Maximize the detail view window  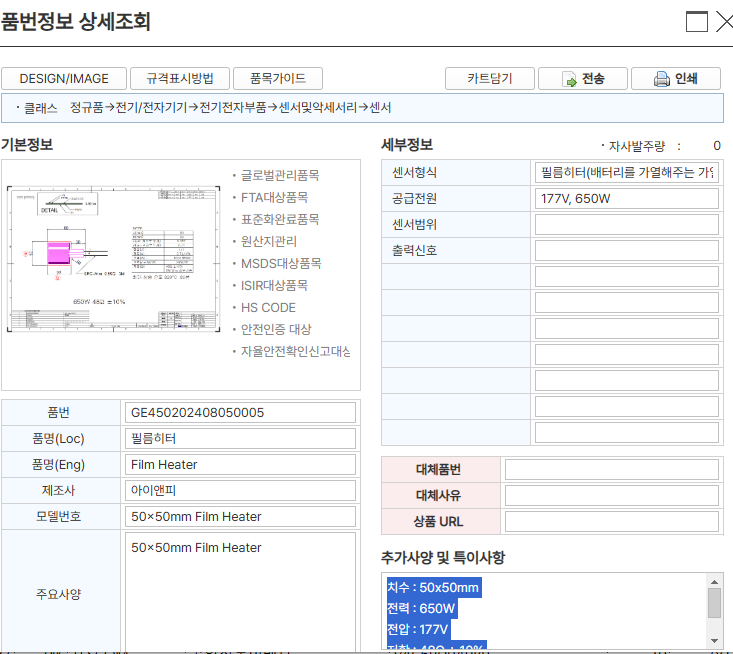pos(697,22)
